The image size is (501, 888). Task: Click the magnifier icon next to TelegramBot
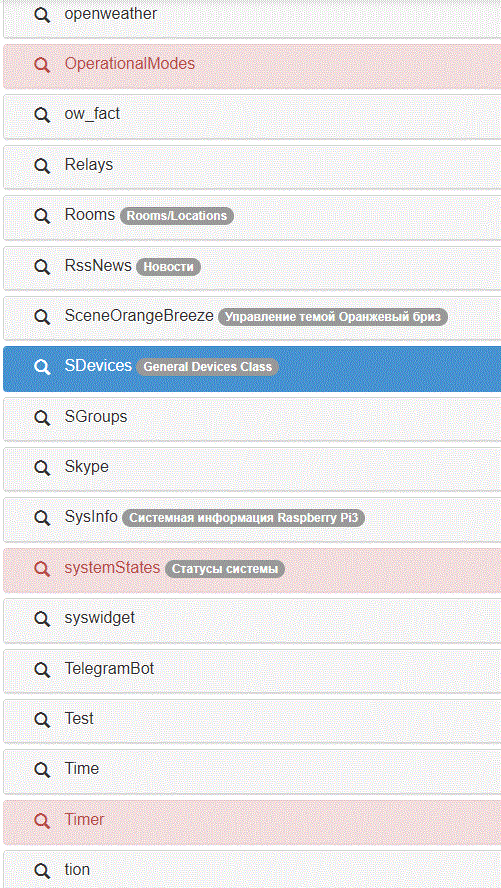(42, 670)
